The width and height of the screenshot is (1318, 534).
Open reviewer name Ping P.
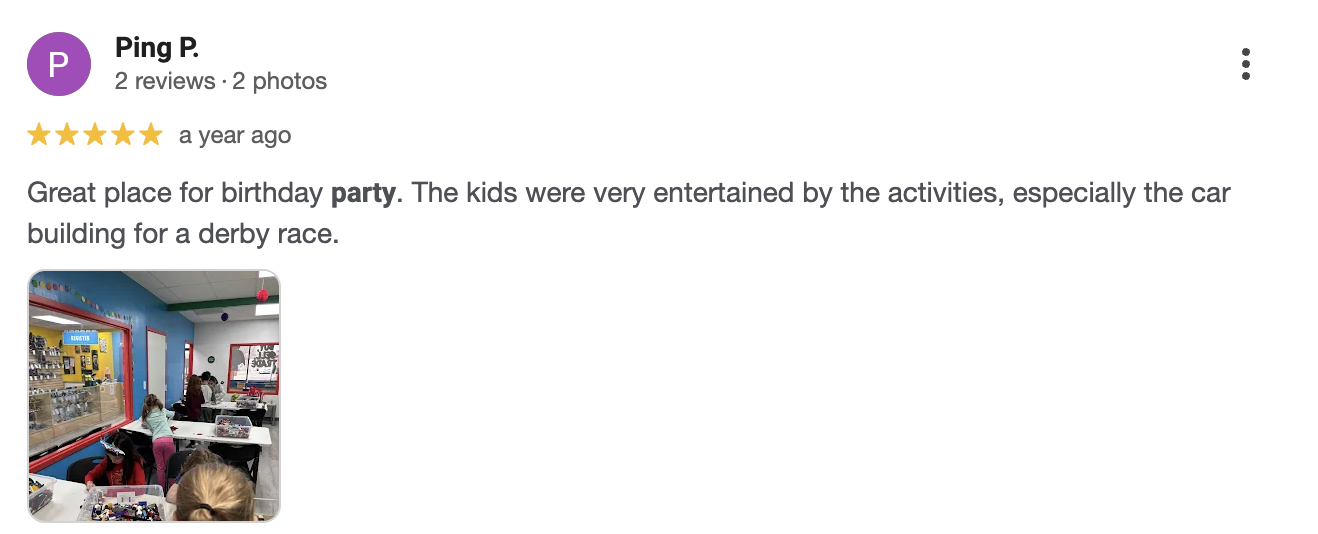pyautogui.click(x=157, y=48)
